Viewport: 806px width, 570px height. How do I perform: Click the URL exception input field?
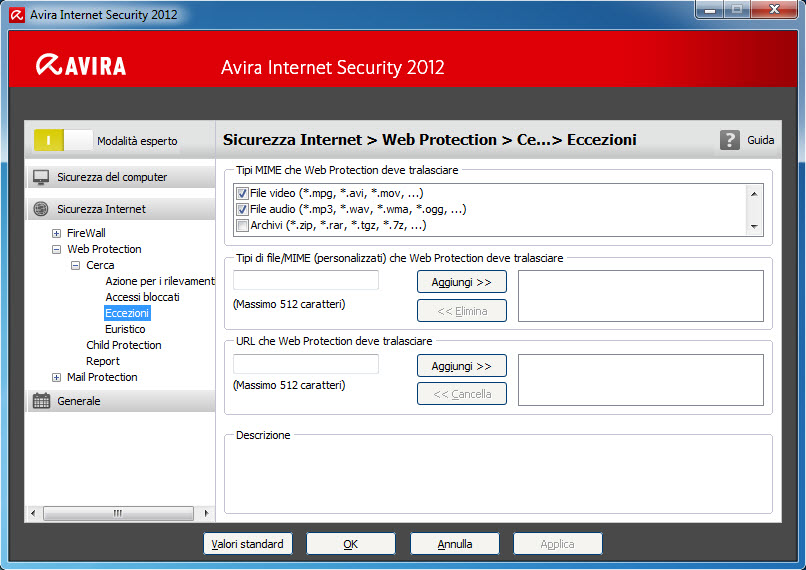(306, 364)
